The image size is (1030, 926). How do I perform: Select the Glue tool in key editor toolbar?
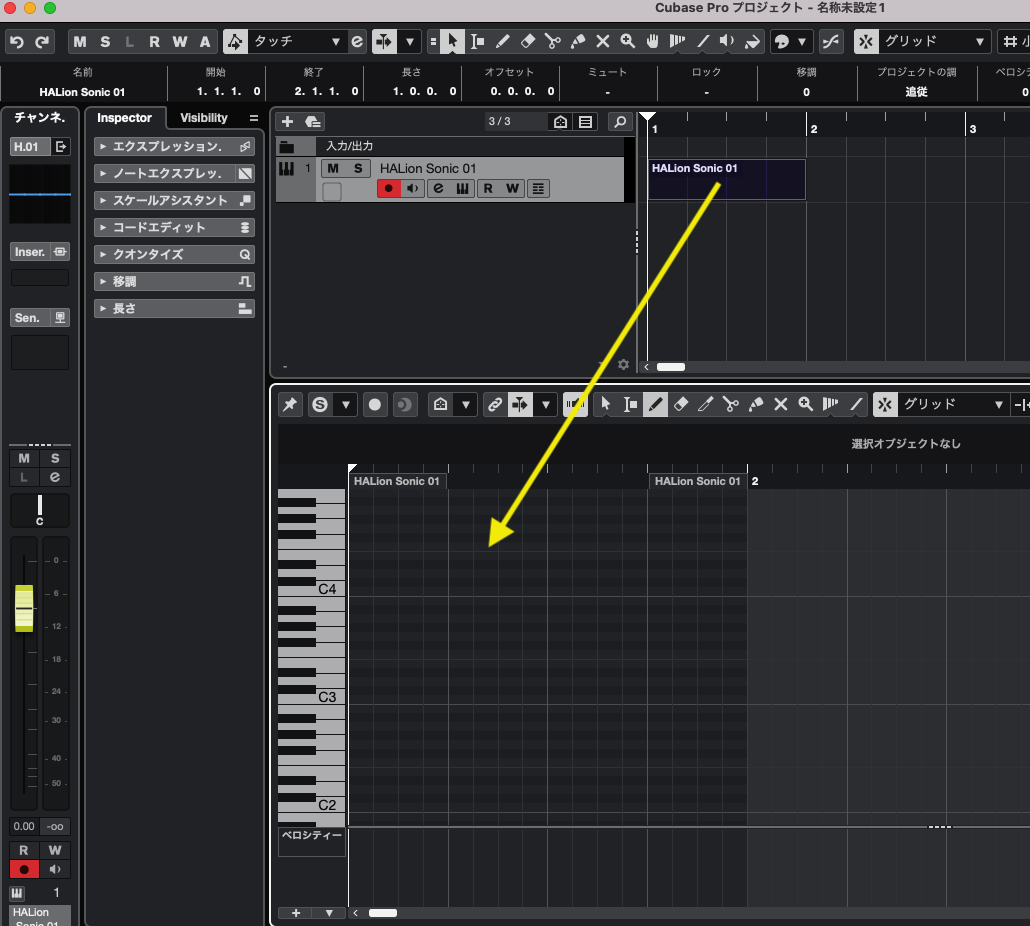[755, 405]
